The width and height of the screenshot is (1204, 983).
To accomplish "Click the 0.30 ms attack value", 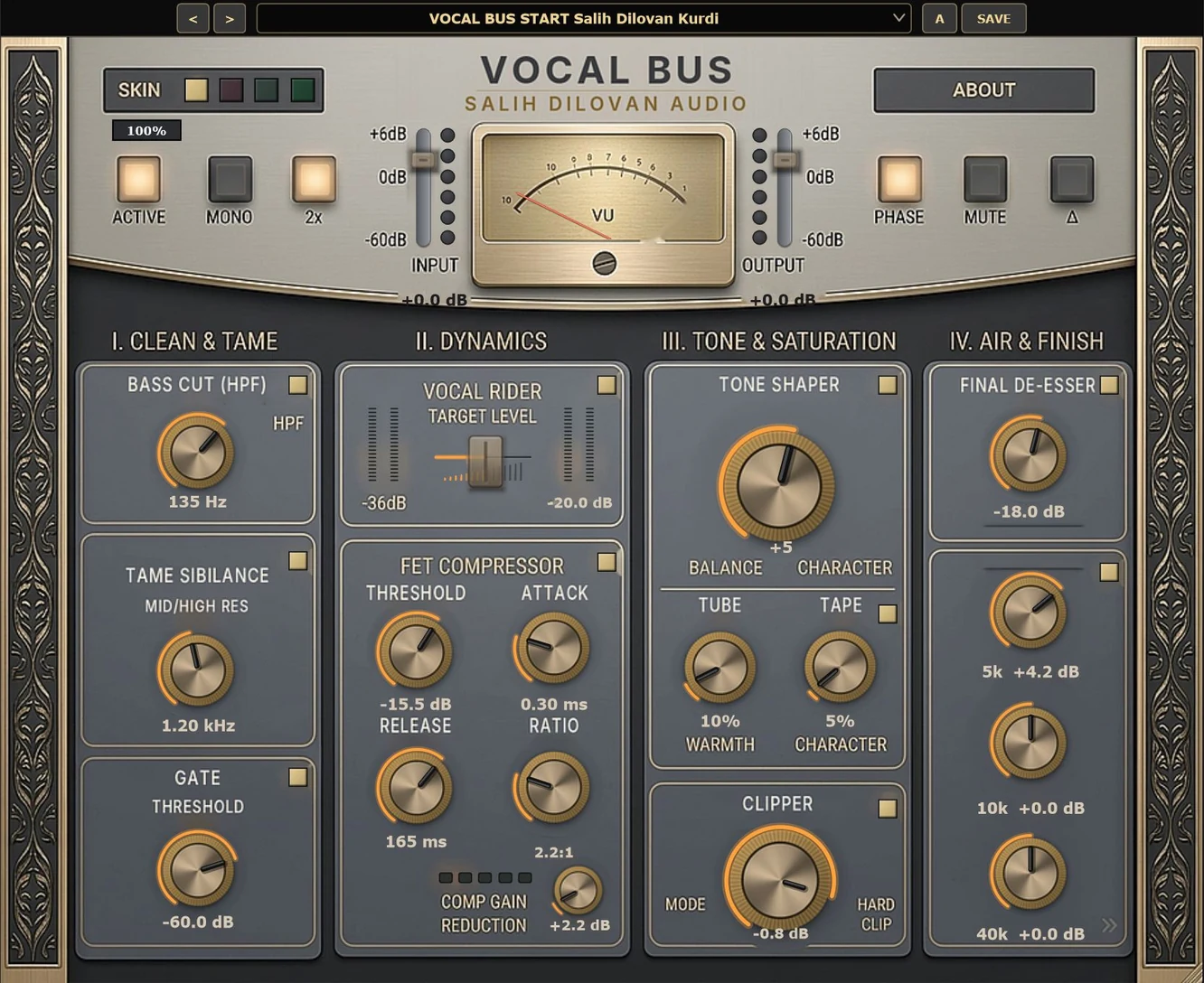I will click(554, 704).
